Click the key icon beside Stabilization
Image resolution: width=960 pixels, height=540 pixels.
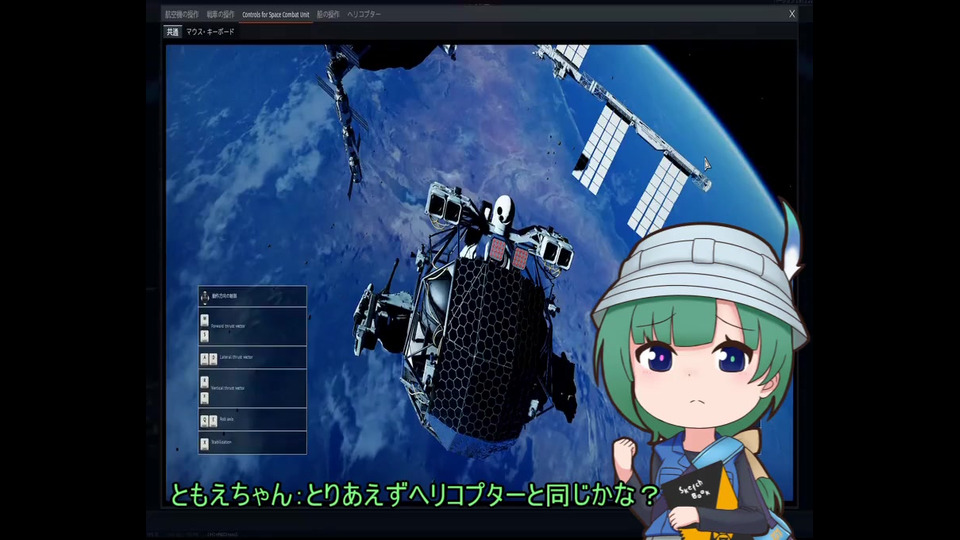(x=204, y=444)
